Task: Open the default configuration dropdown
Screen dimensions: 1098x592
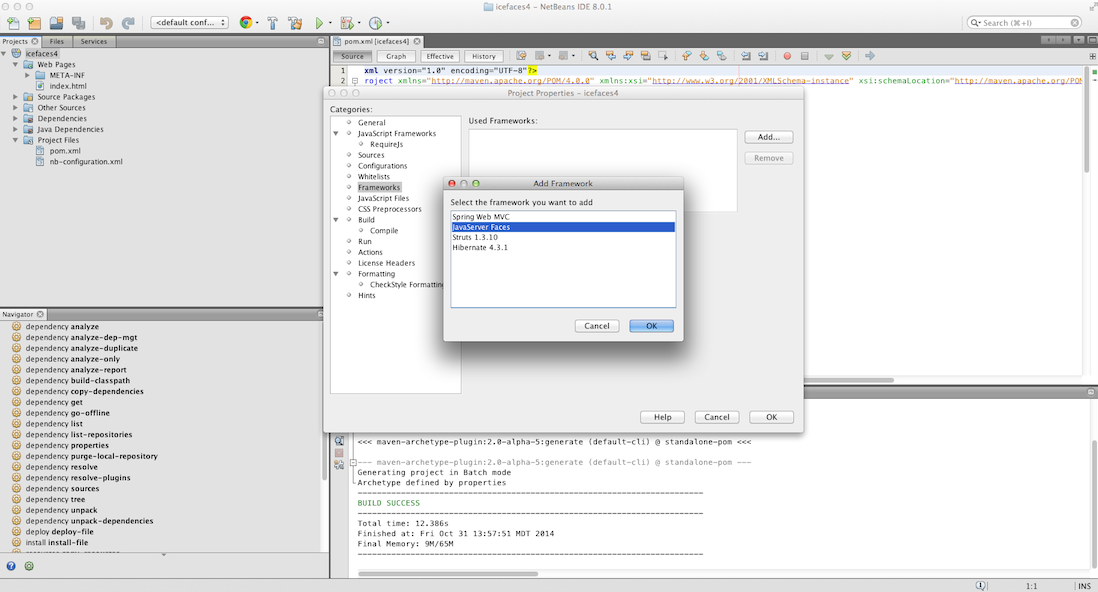Action: [190, 22]
